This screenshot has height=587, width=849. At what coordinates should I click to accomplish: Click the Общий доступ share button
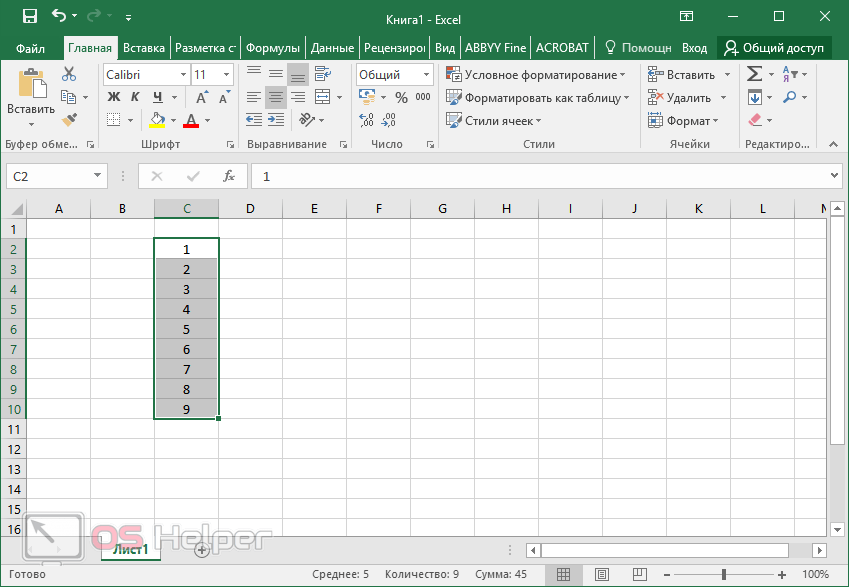click(774, 47)
